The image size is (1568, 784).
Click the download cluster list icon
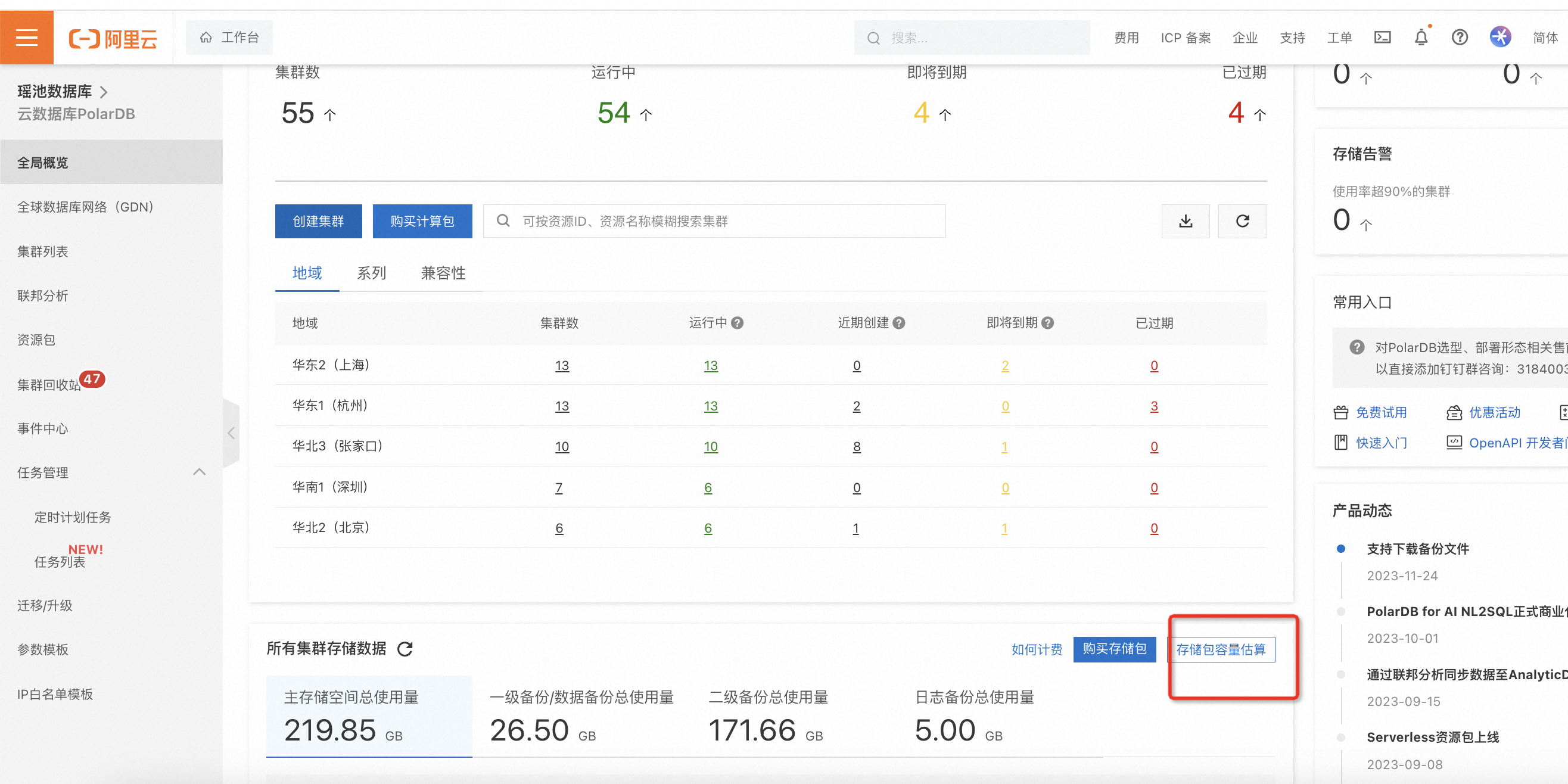tap(1185, 221)
